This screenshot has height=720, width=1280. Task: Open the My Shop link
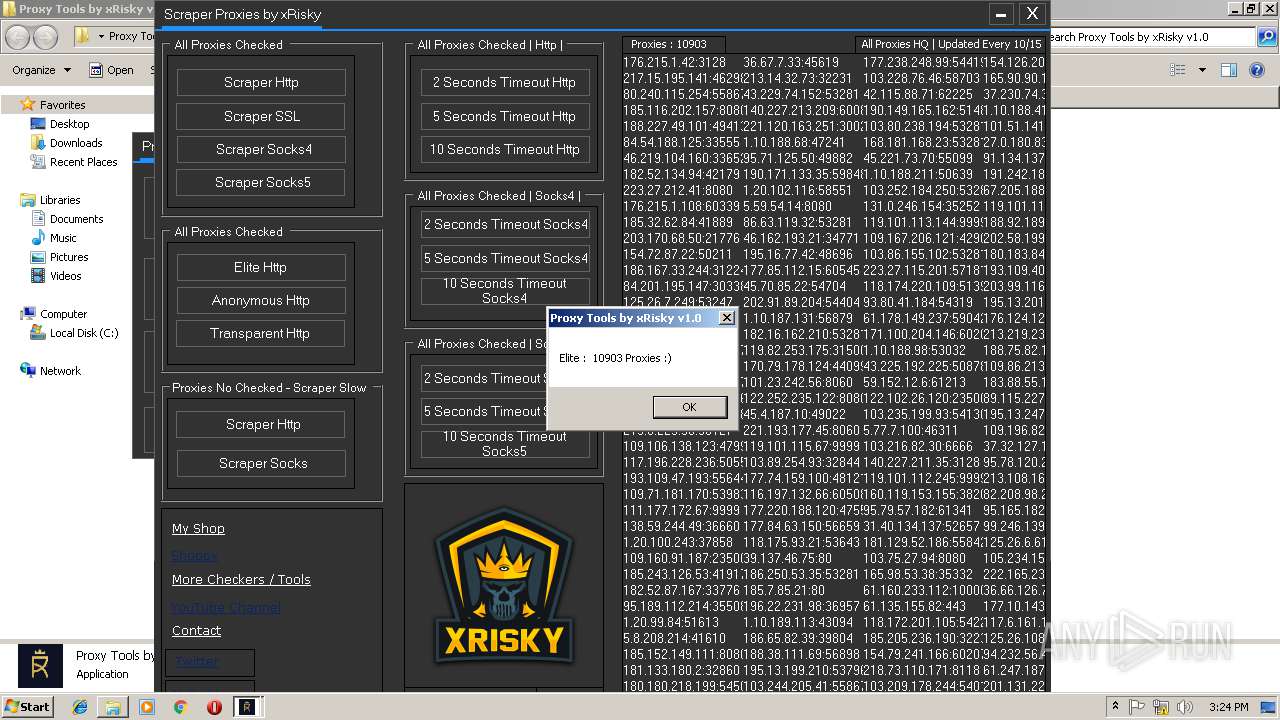(x=198, y=528)
